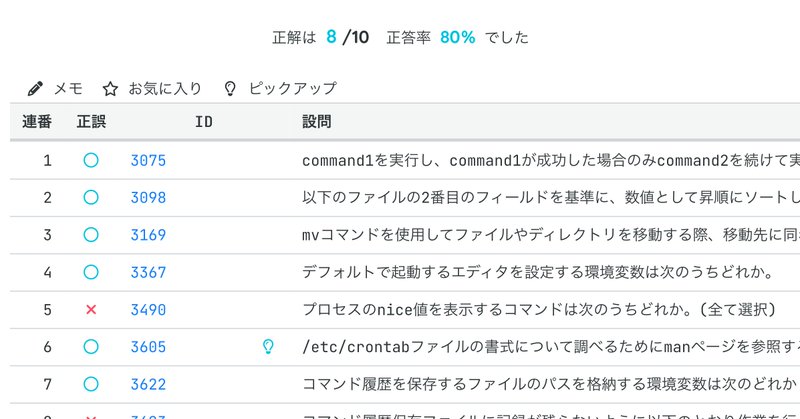The height and width of the screenshot is (419, 800).
Task: Click the lightbulb pickup icon in toolbar
Action: (x=230, y=88)
